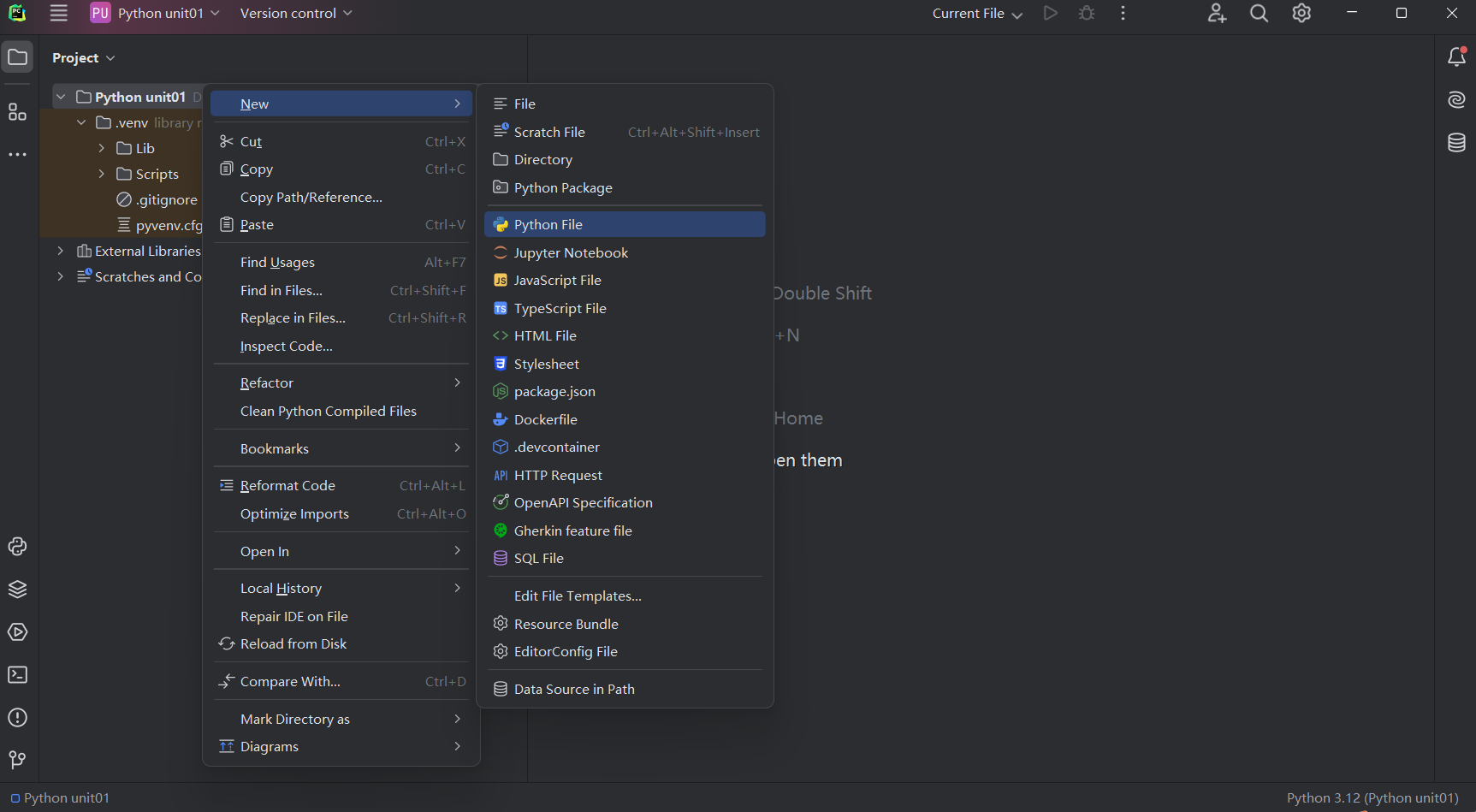Open the Python Packages tool window
Screen dimensions: 1476x812
point(17,590)
